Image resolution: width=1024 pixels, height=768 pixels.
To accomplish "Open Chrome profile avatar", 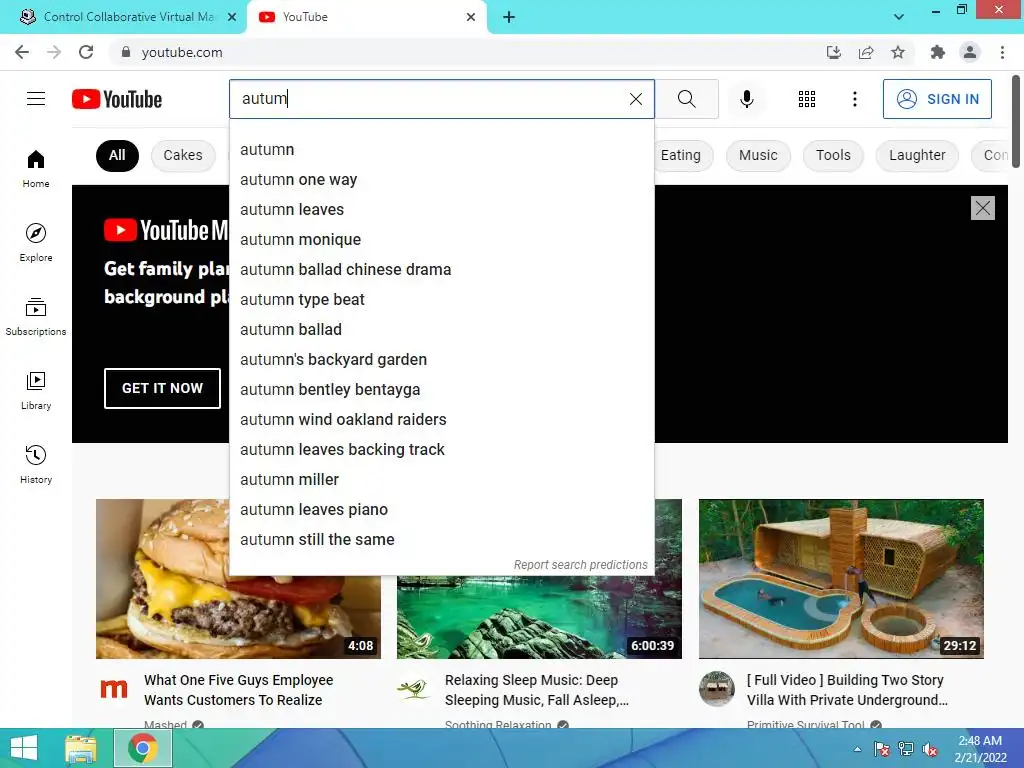I will coord(970,52).
